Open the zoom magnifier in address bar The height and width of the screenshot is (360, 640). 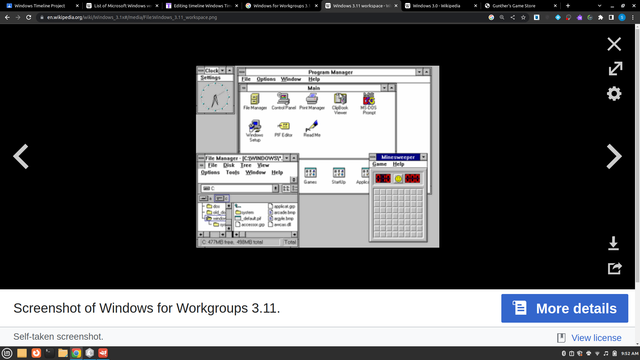[502, 18]
